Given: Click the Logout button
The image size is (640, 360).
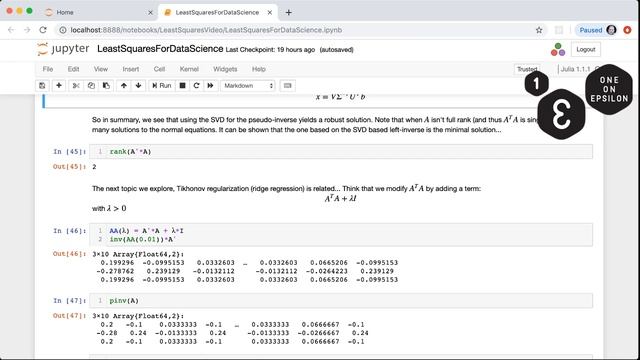Looking at the screenshot, I should pos(586,49).
